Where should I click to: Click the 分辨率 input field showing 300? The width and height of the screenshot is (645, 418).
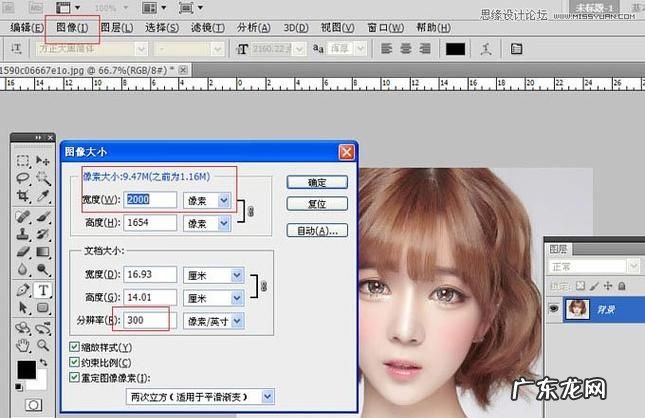(150, 320)
